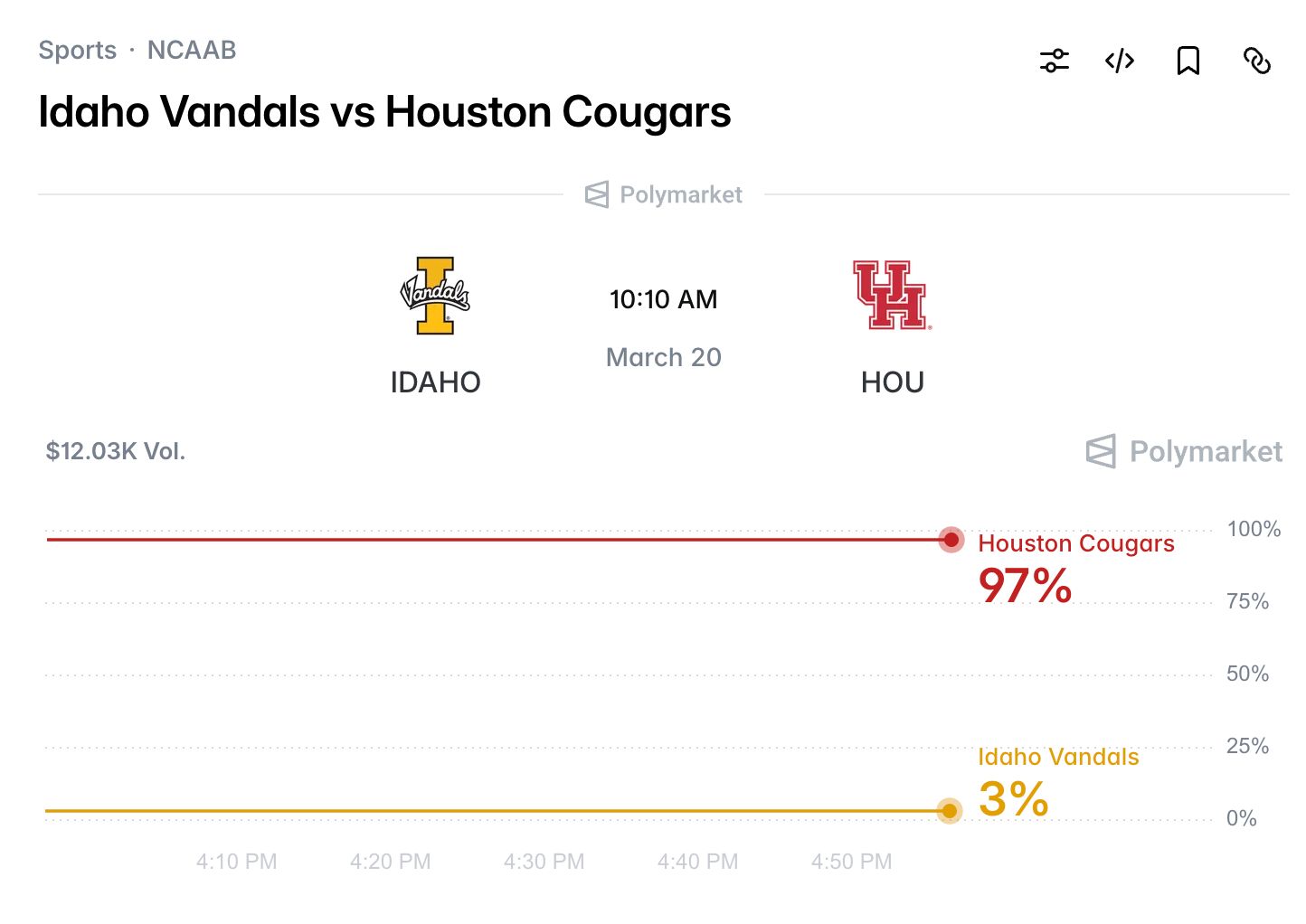Click the red Houston Cougars chart line
The height and width of the screenshot is (924, 1306).
452,540
